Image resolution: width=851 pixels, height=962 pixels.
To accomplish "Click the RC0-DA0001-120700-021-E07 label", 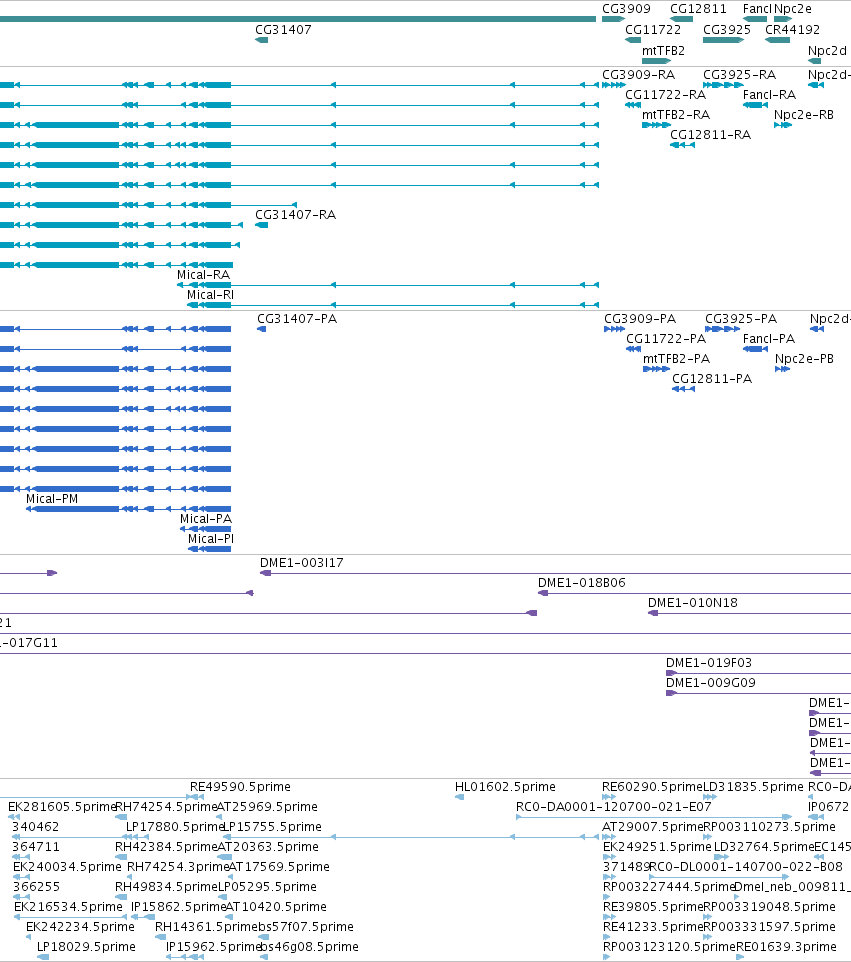I will [x=614, y=806].
